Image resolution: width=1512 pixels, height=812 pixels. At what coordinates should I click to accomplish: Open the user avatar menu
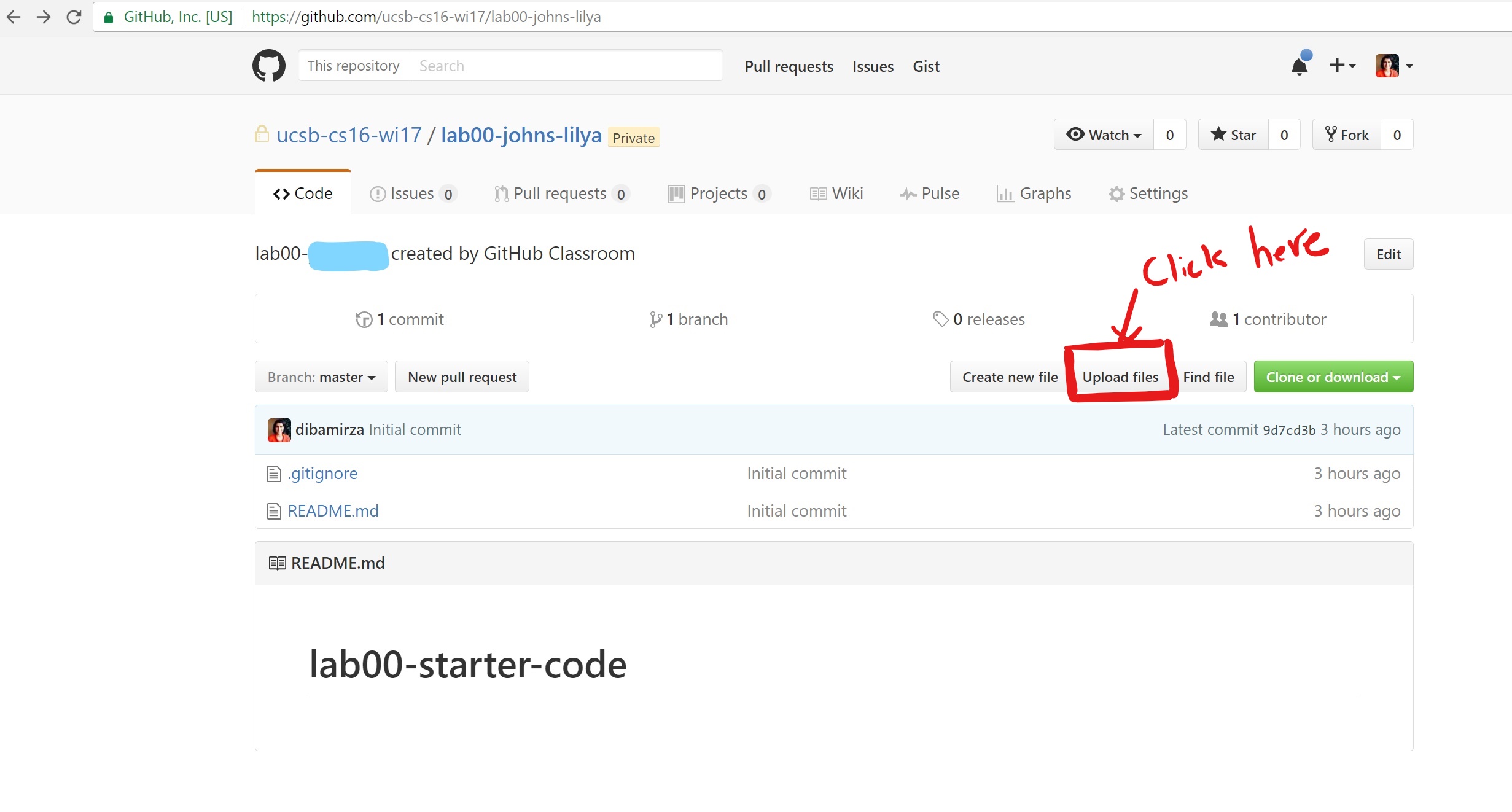click(1394, 66)
